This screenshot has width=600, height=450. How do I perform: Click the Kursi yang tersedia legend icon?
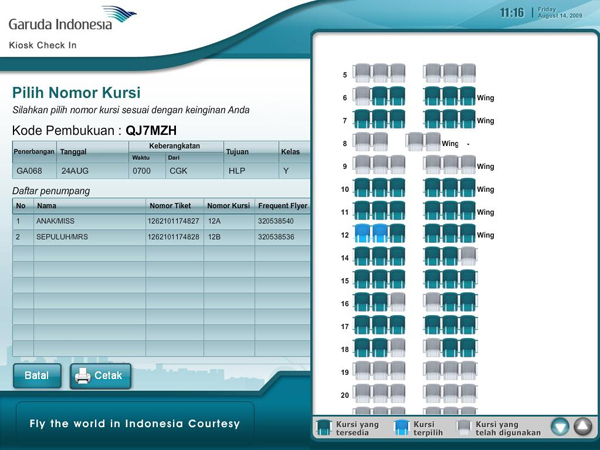[x=324, y=428]
